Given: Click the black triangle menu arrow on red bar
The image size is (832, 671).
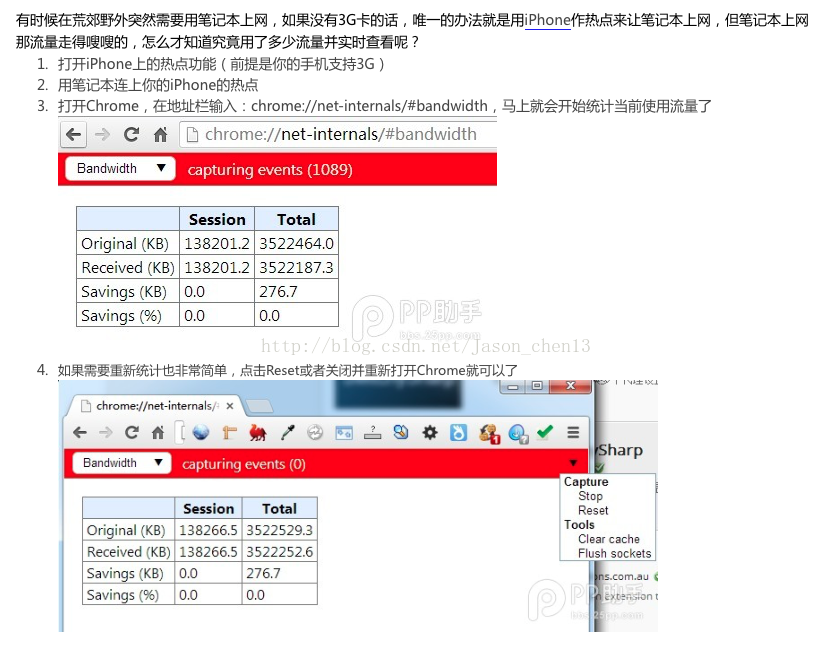Looking at the screenshot, I should point(573,463).
